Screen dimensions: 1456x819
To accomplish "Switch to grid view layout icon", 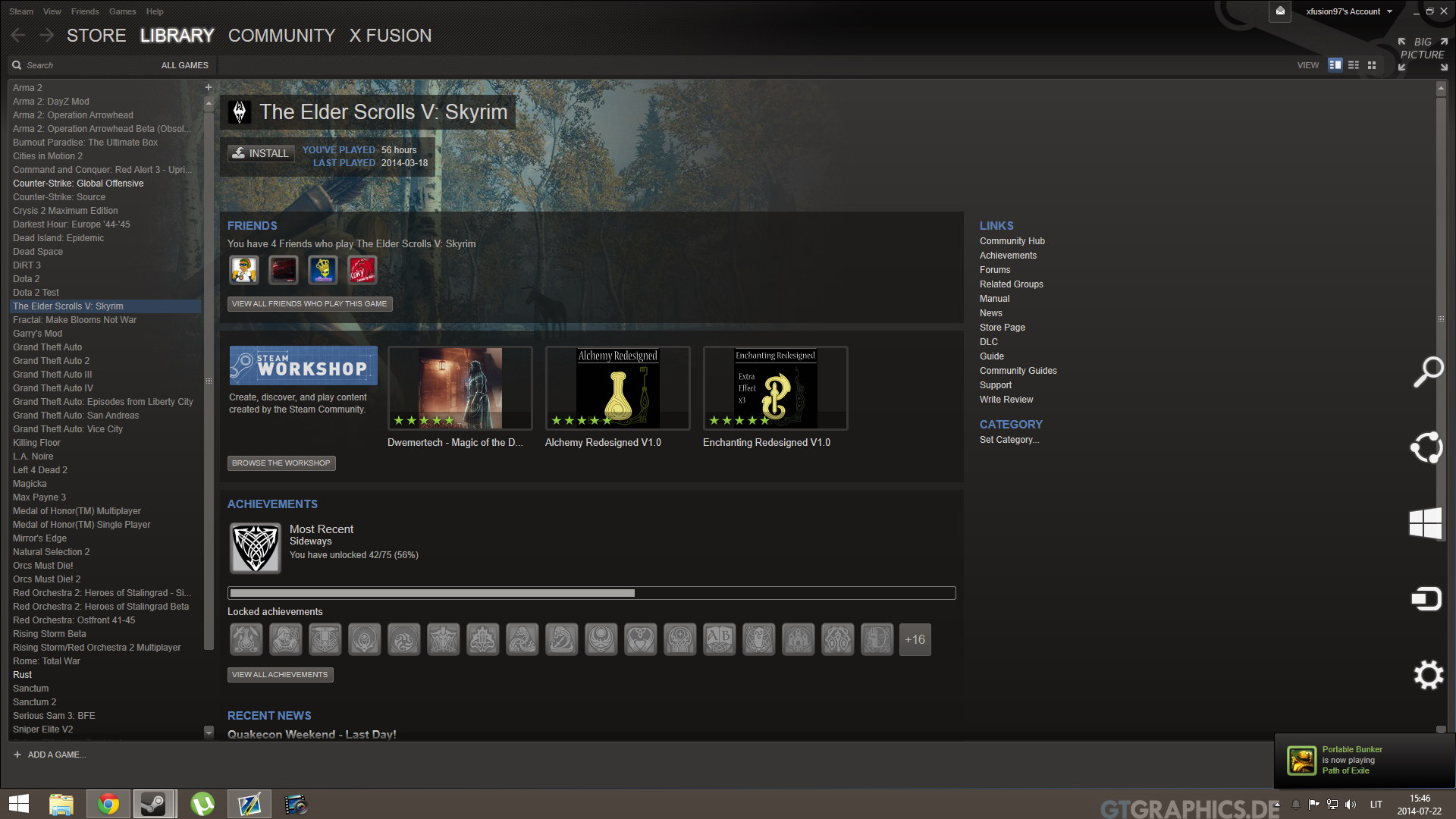I will coord(1372,65).
